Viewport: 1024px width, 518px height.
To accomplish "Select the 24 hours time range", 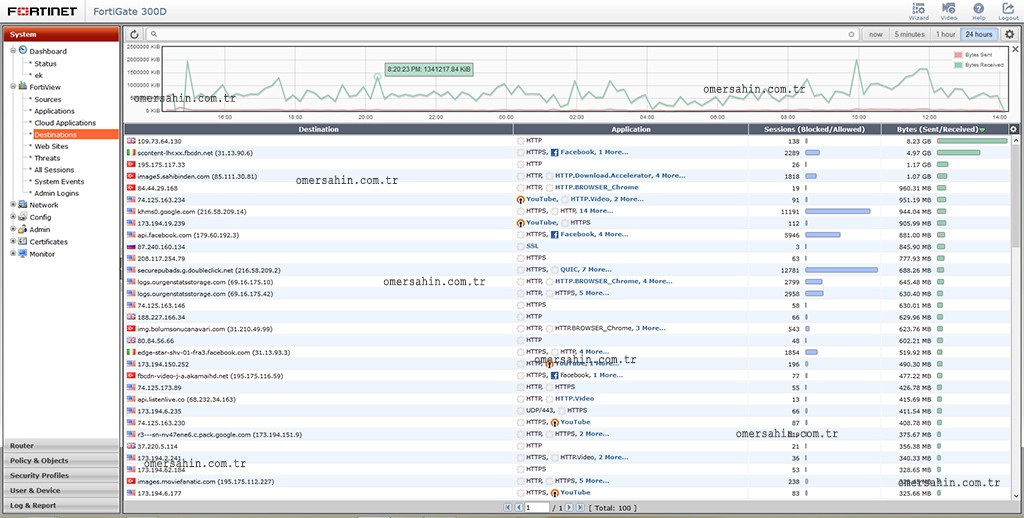I will click(x=981, y=34).
